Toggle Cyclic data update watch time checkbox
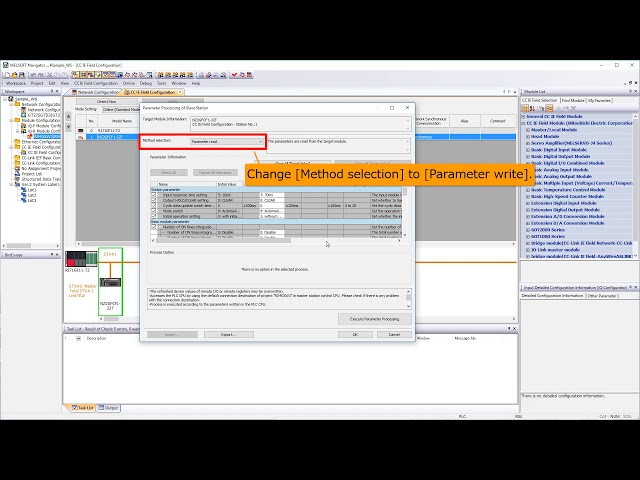The image size is (640, 480). [154, 206]
